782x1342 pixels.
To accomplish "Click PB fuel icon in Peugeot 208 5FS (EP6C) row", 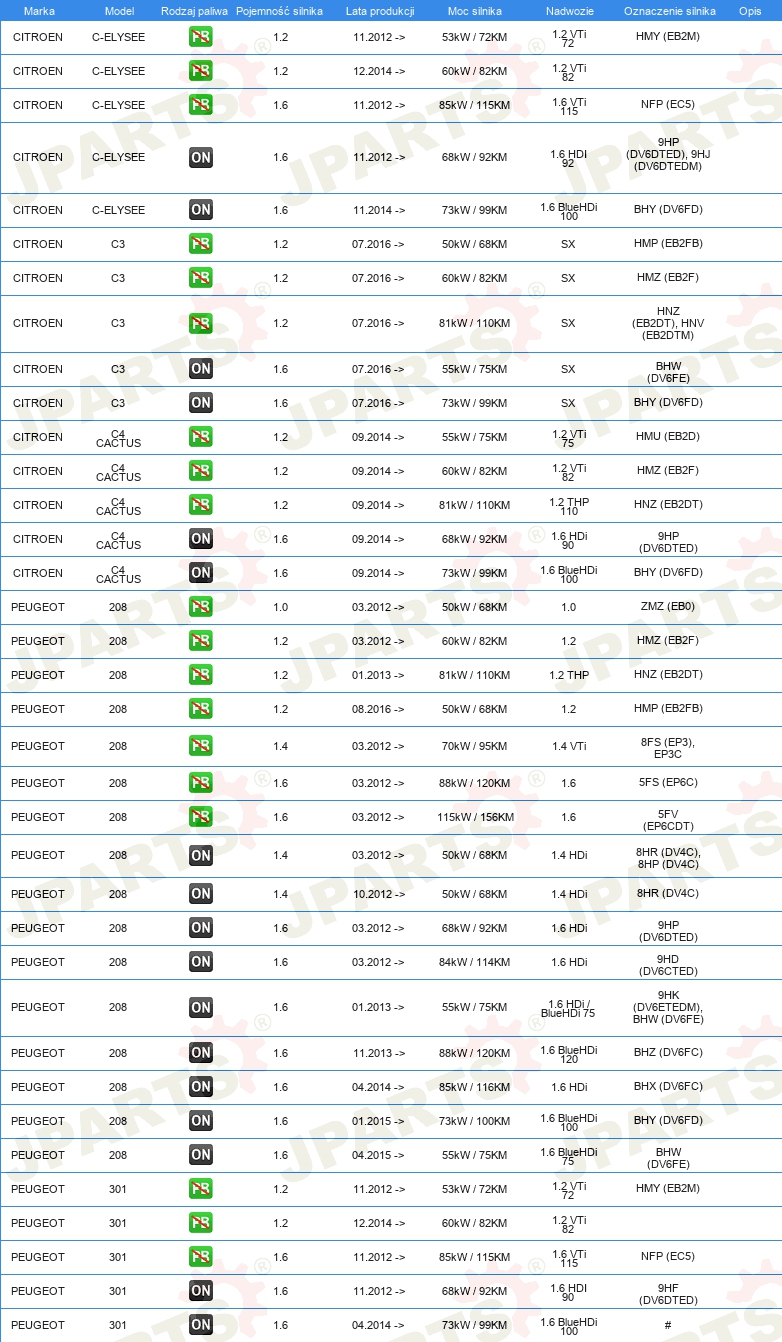I will coord(201,783).
